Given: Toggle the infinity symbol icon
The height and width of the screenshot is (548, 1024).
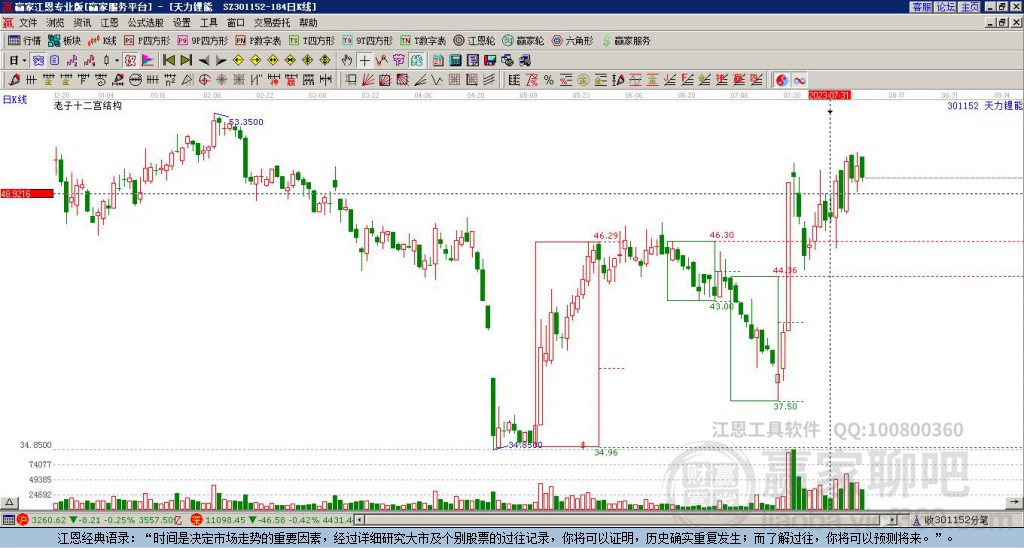Looking at the screenshot, I should tap(799, 80).
